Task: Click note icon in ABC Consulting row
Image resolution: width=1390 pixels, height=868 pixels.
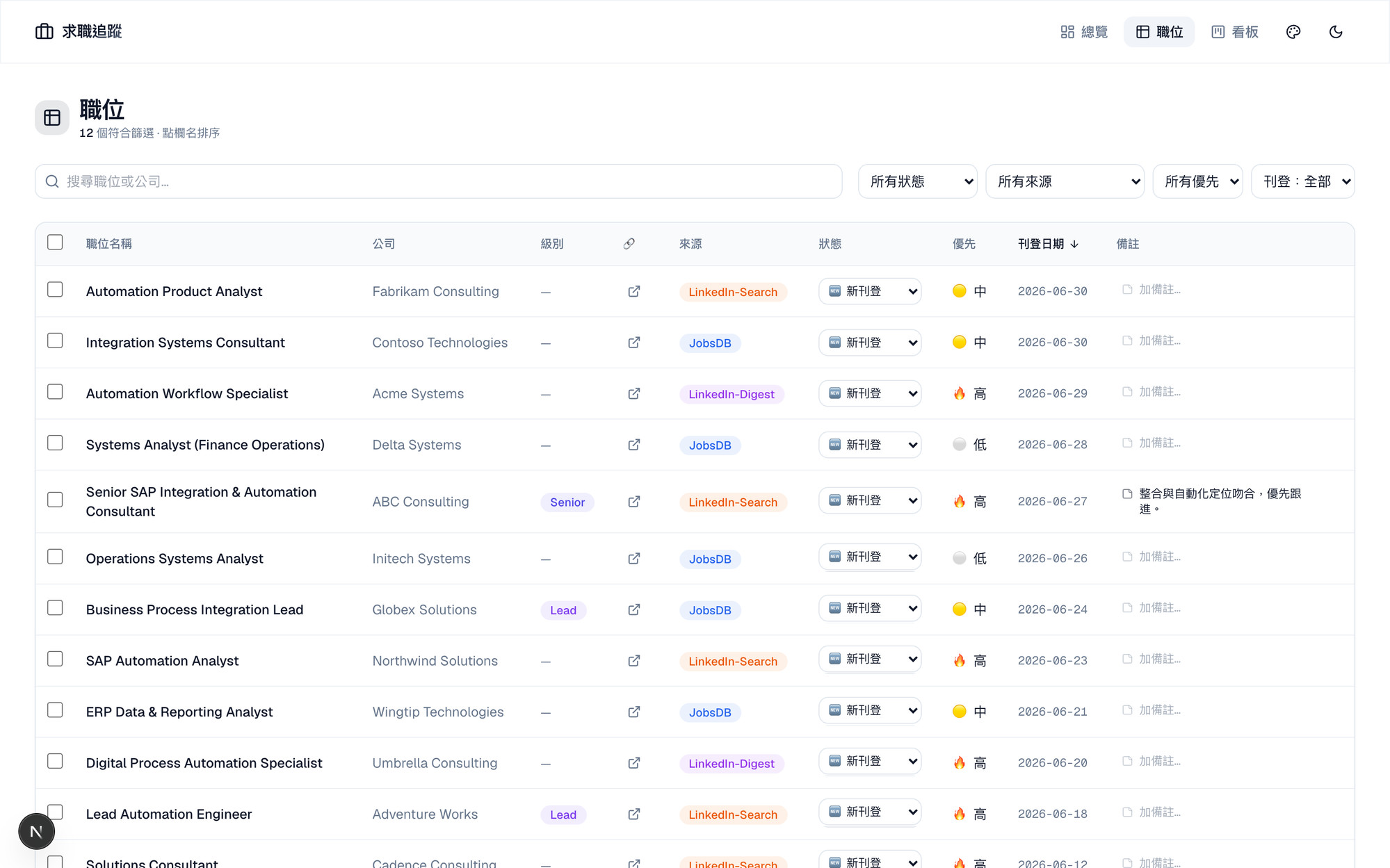Action: (1127, 493)
